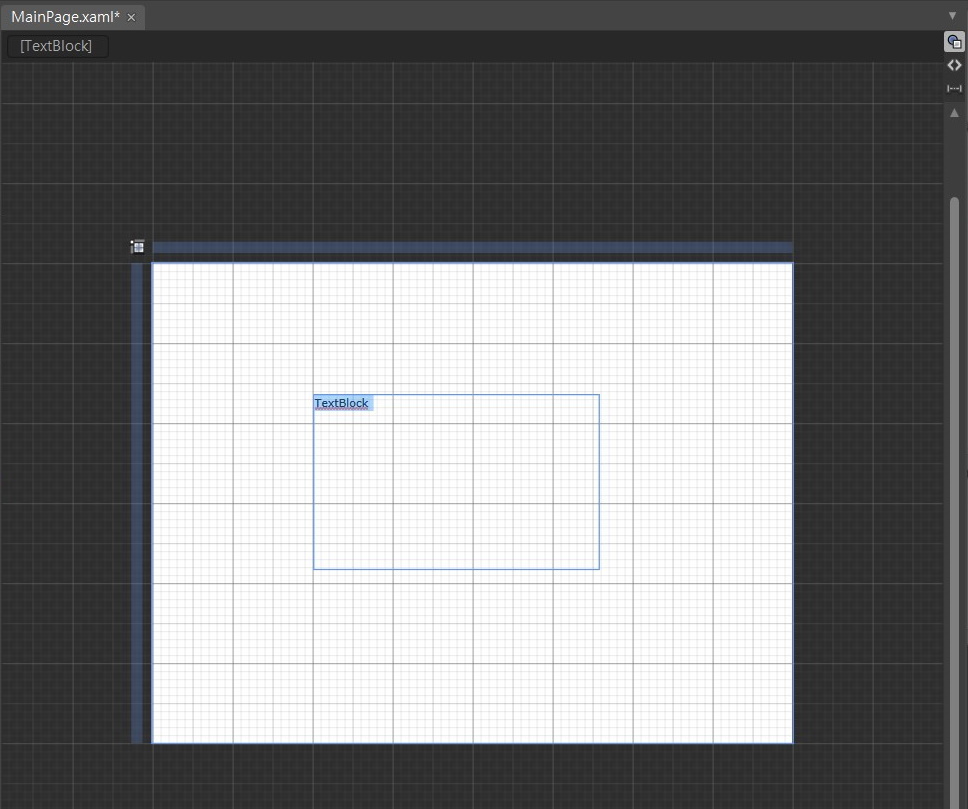Click the top column rail of the grid
This screenshot has height=809, width=968.
(473, 248)
